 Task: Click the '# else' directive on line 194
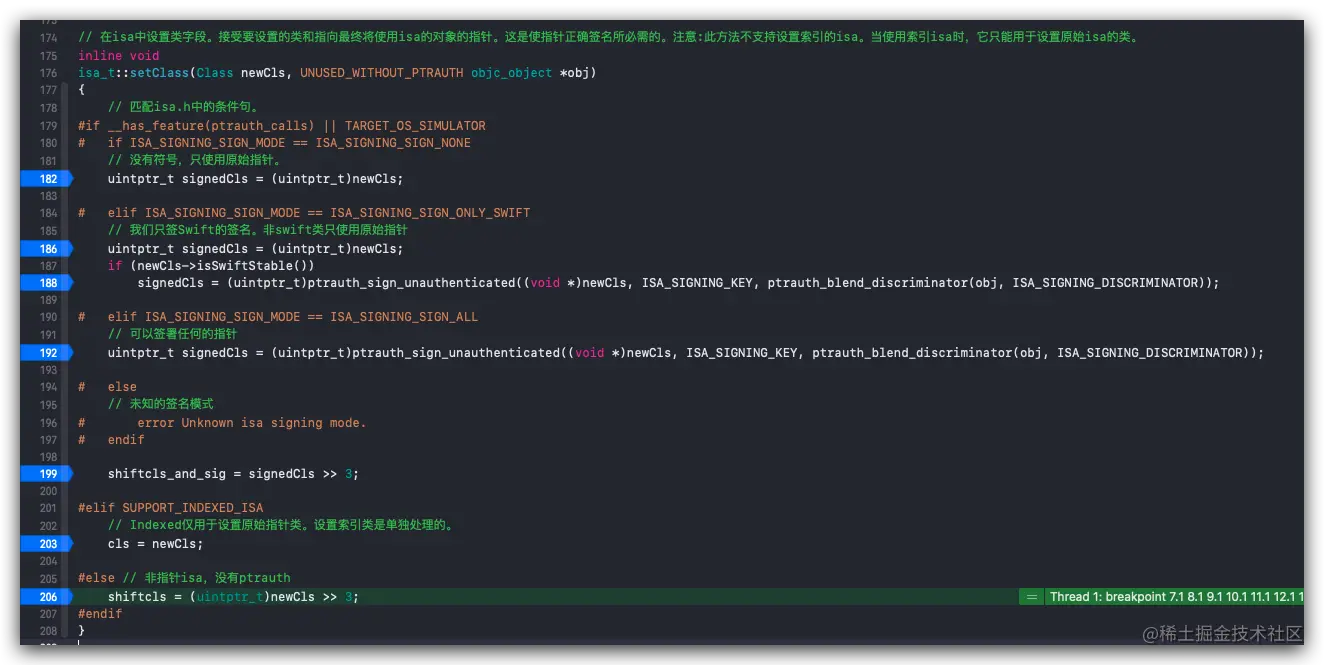[x=107, y=387]
